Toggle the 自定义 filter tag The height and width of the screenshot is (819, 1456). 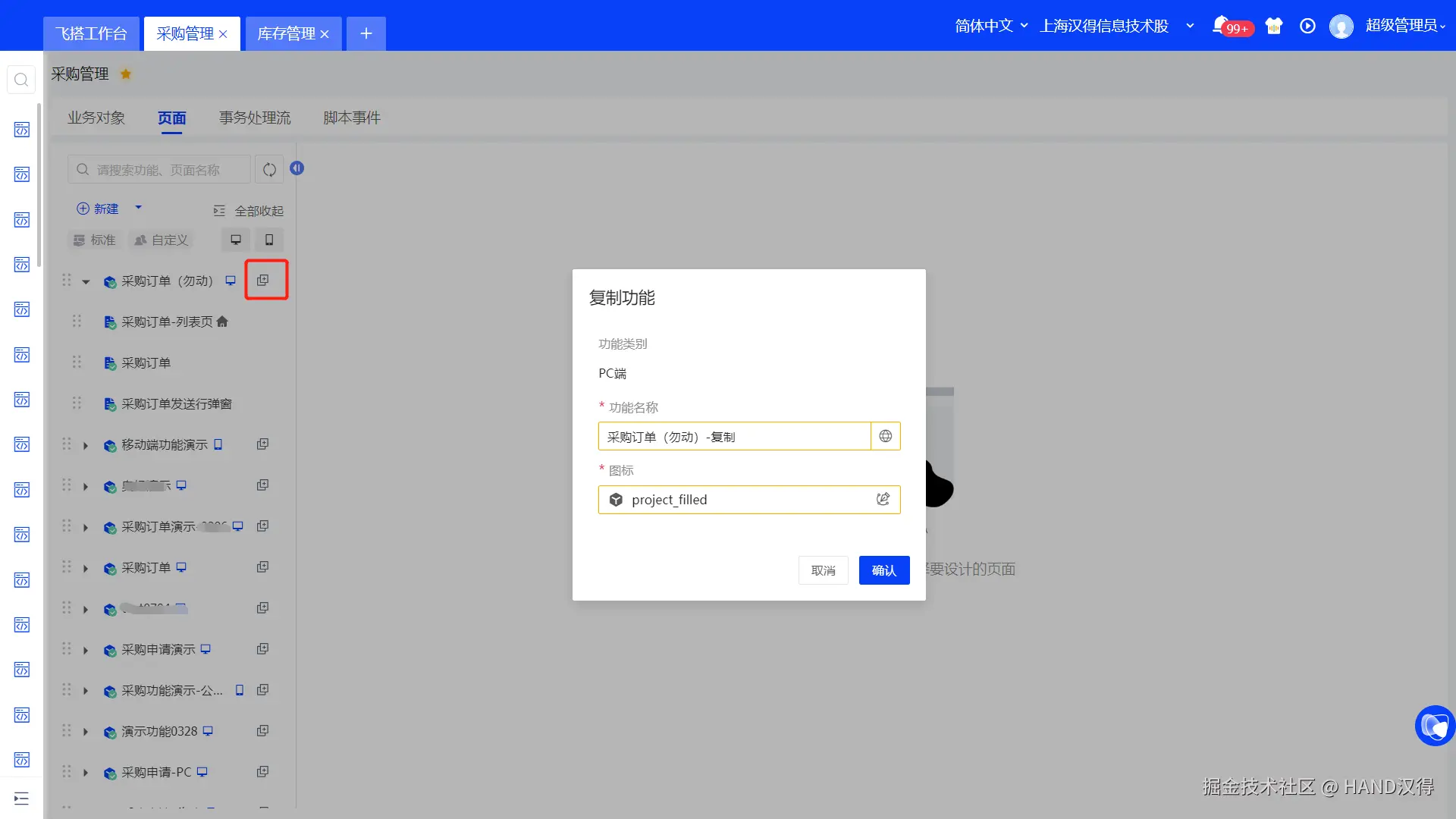161,240
